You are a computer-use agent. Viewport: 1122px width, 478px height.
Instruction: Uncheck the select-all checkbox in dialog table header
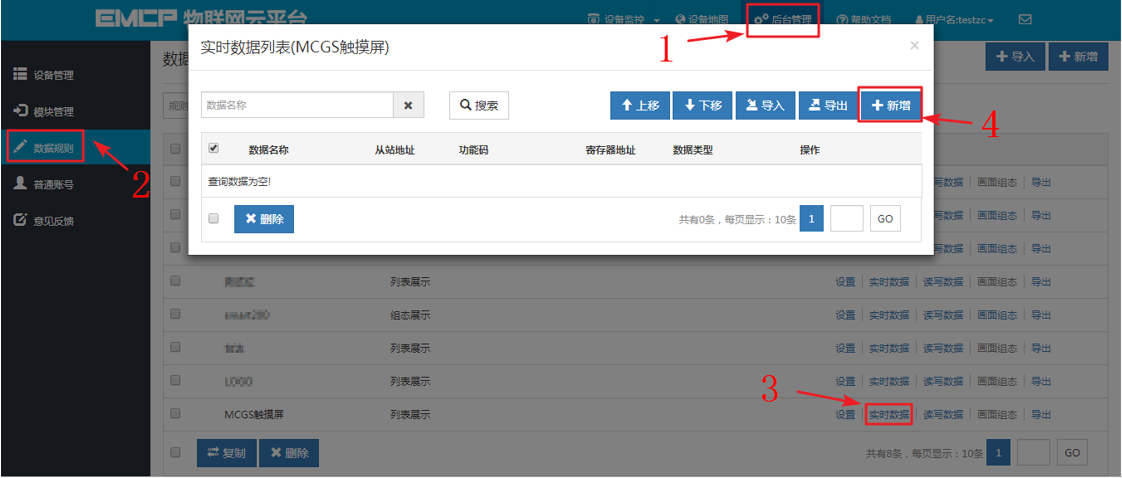213,148
